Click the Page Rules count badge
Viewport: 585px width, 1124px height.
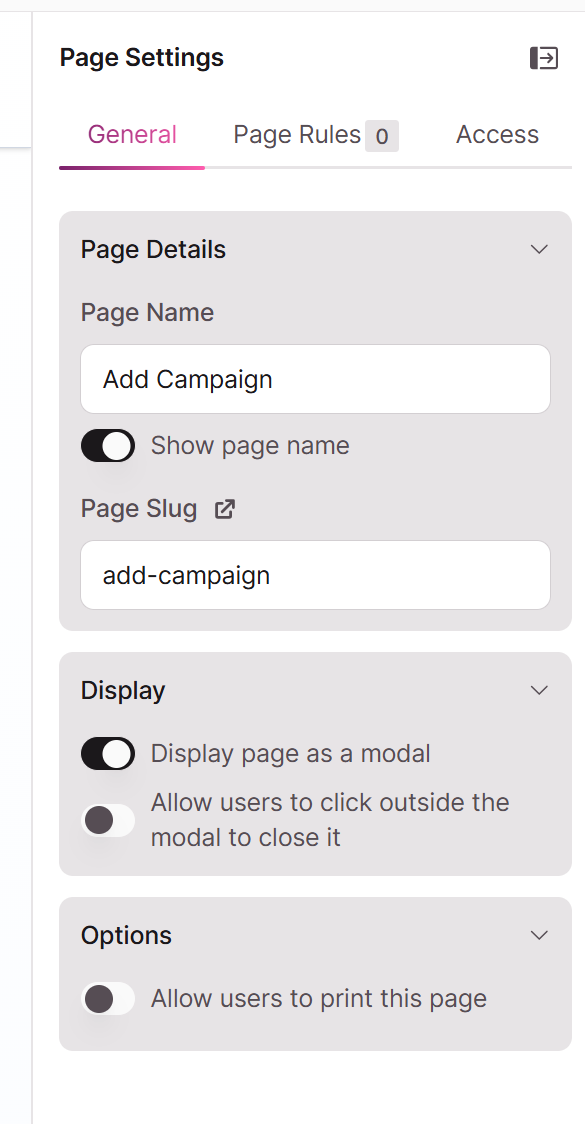pyautogui.click(x=381, y=136)
